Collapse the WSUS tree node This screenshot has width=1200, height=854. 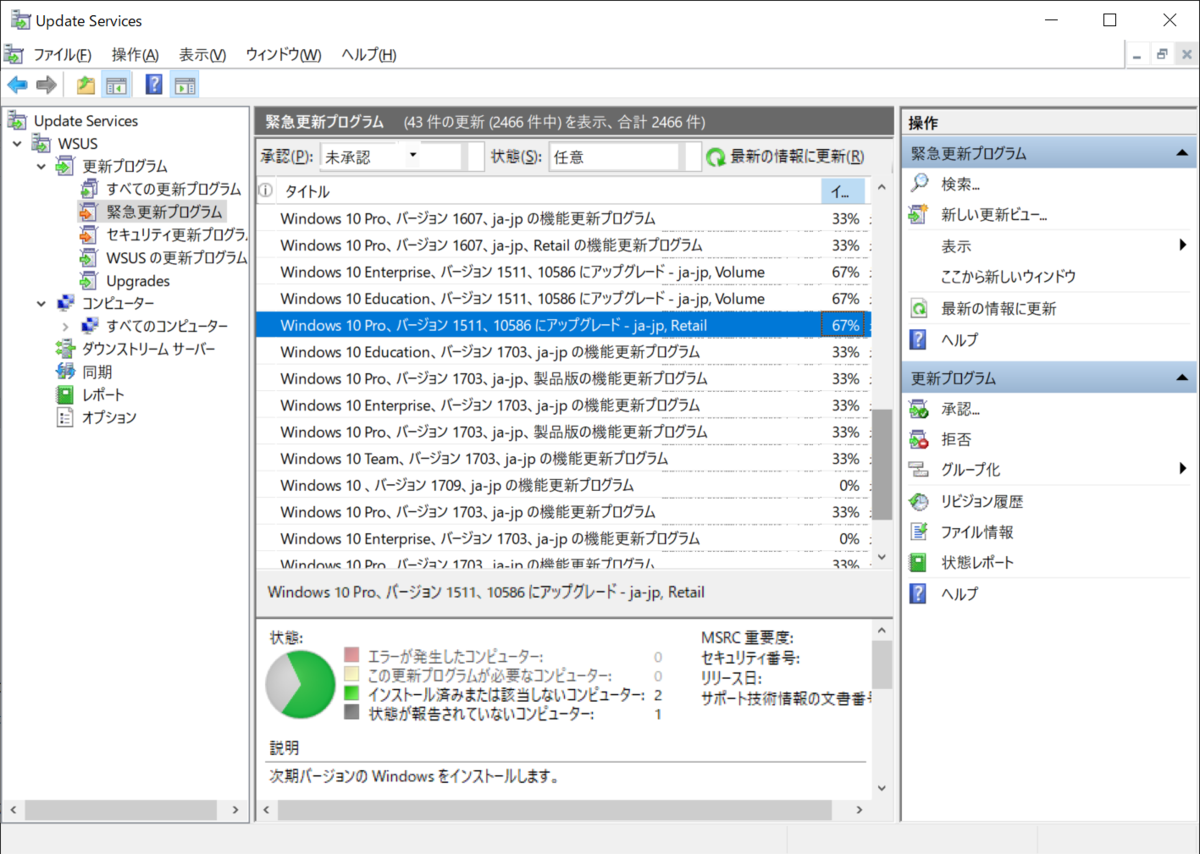click(x=18, y=144)
